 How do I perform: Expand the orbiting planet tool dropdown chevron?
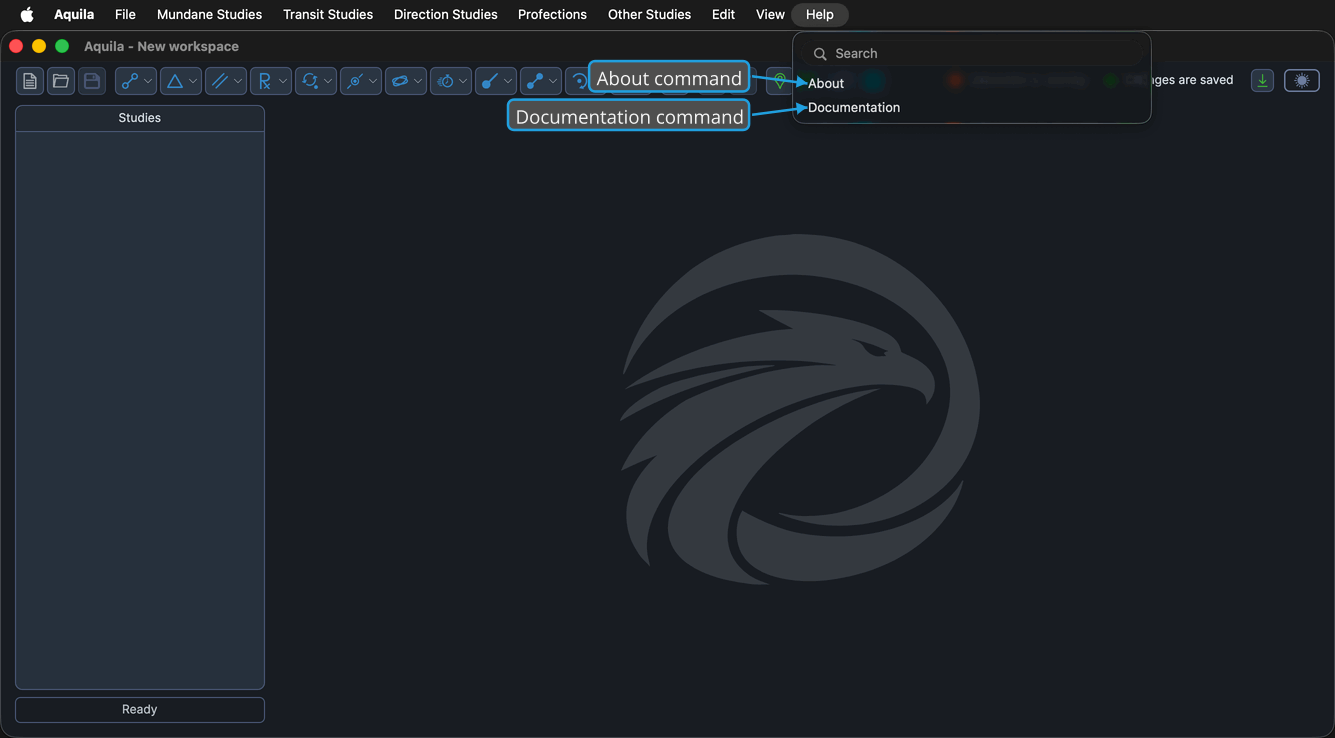418,81
